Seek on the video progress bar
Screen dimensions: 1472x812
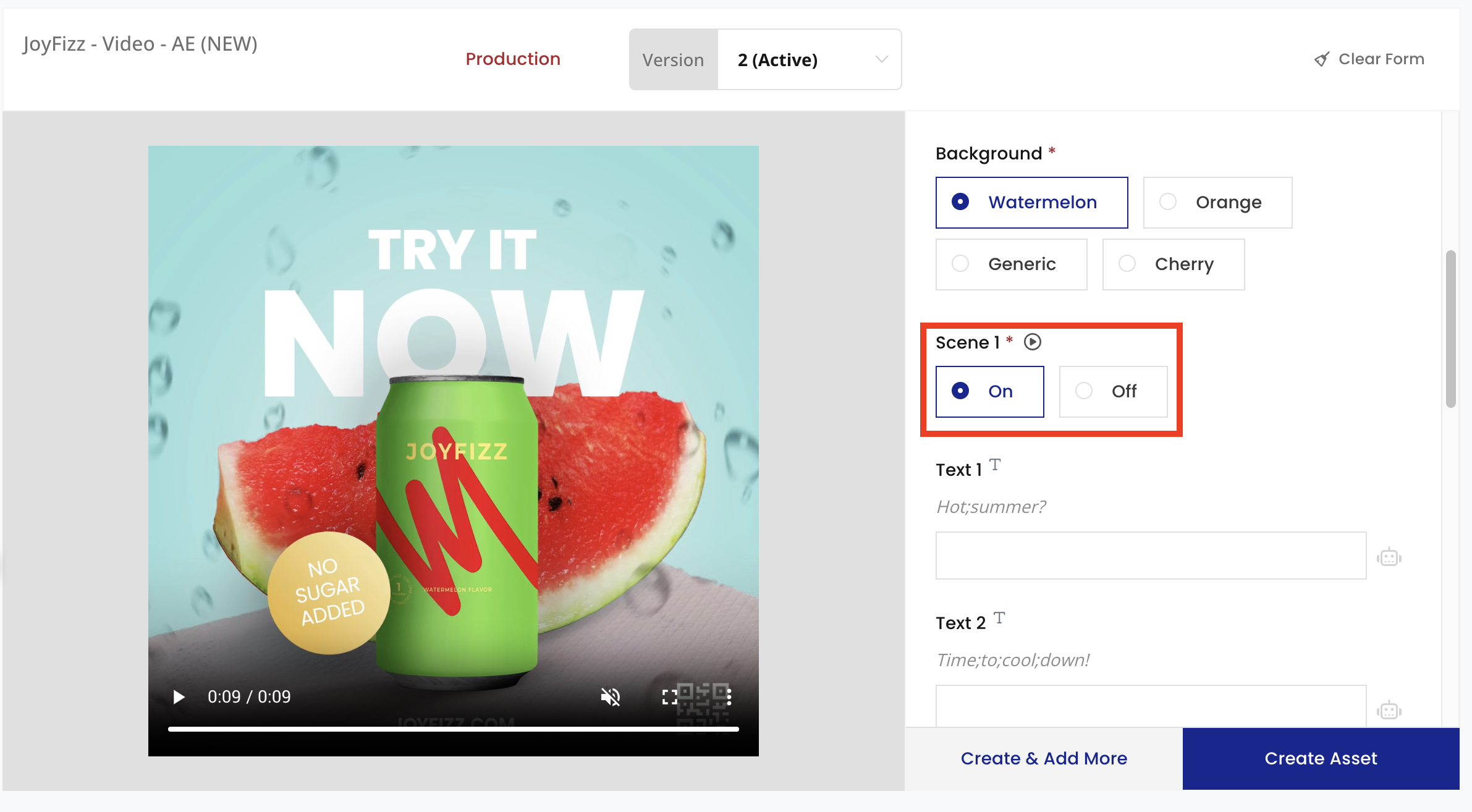pyautogui.click(x=453, y=729)
